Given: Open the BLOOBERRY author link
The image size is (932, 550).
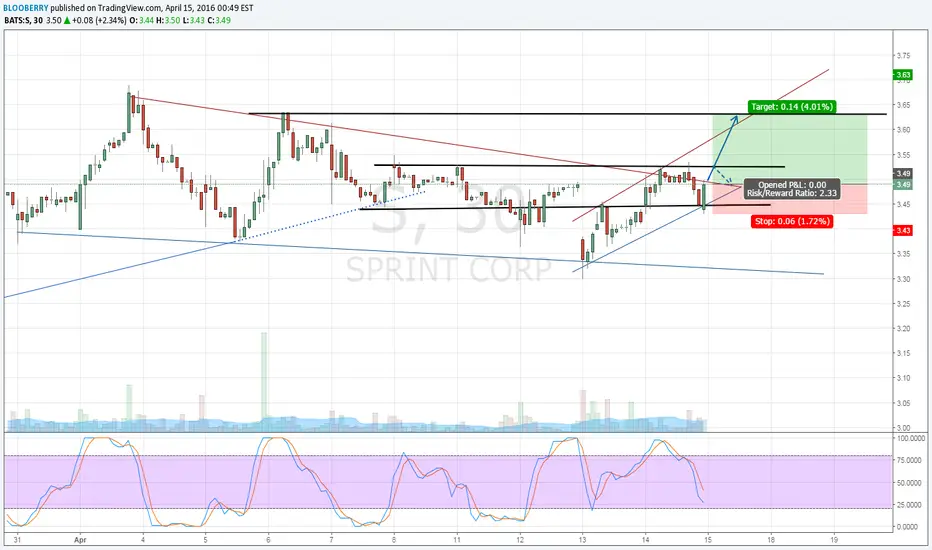Looking at the screenshot, I should point(27,8).
